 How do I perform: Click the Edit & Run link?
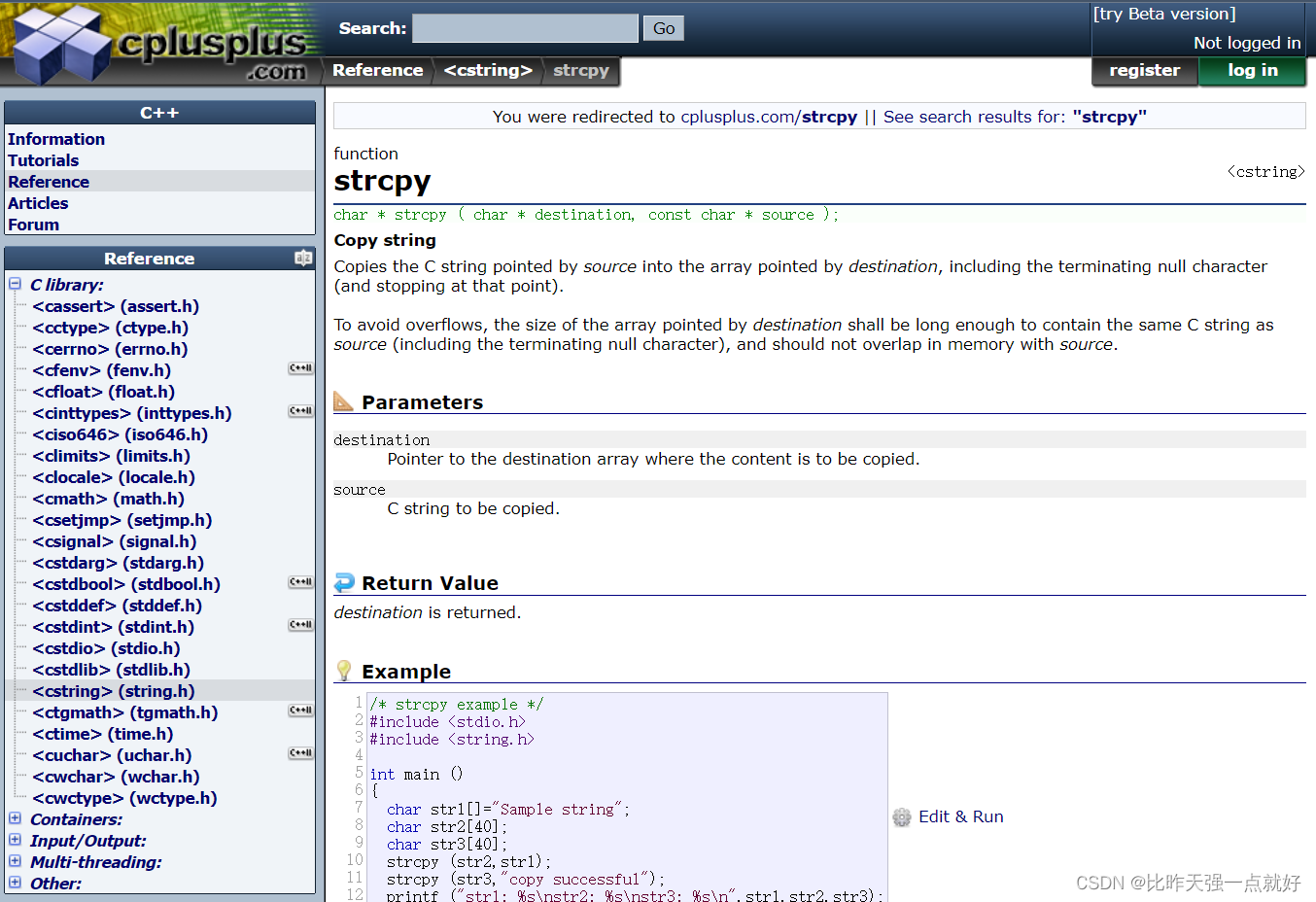960,816
